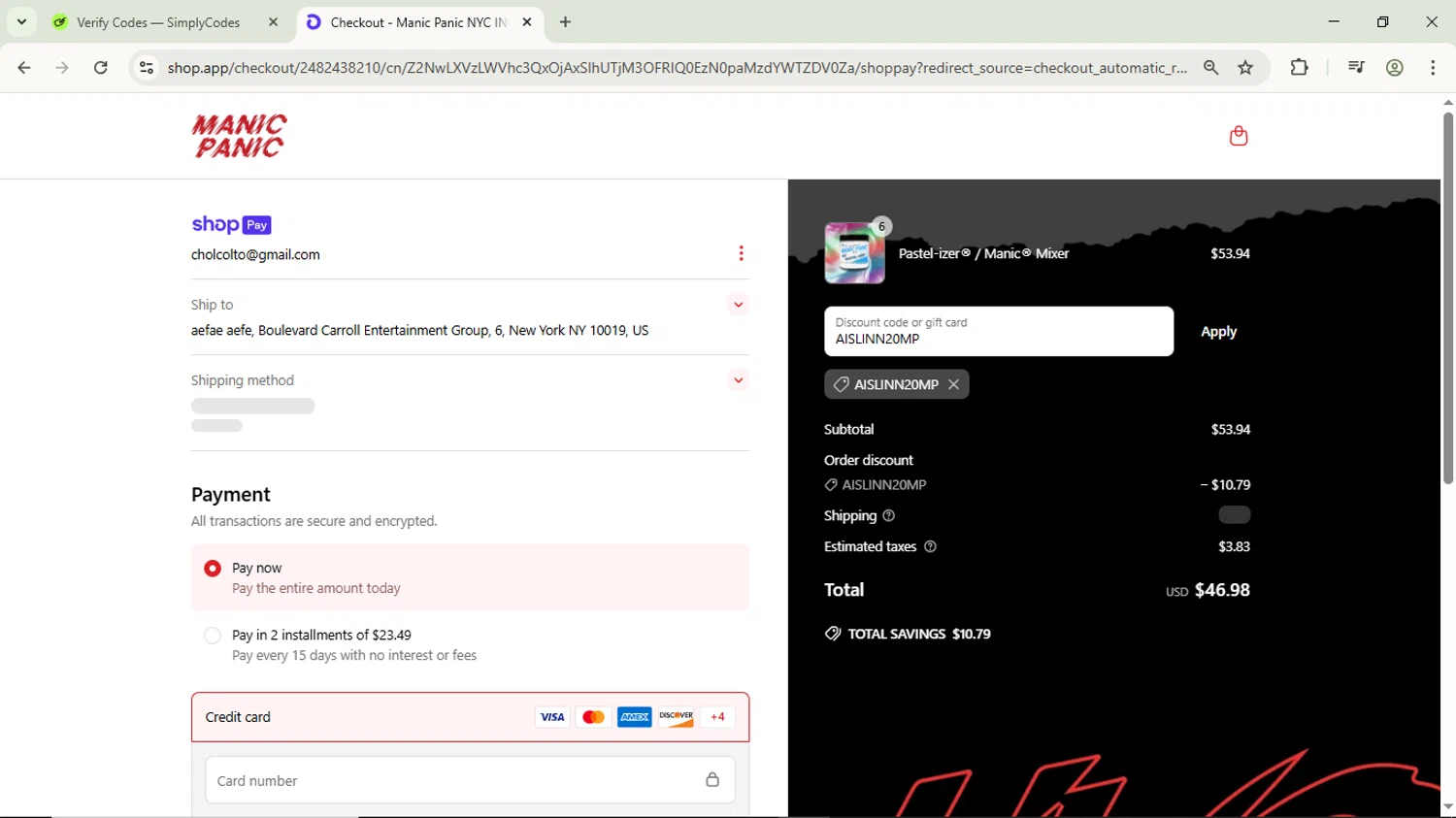The height and width of the screenshot is (818, 1456).
Task: View site information icon in address bar
Action: coord(147,68)
